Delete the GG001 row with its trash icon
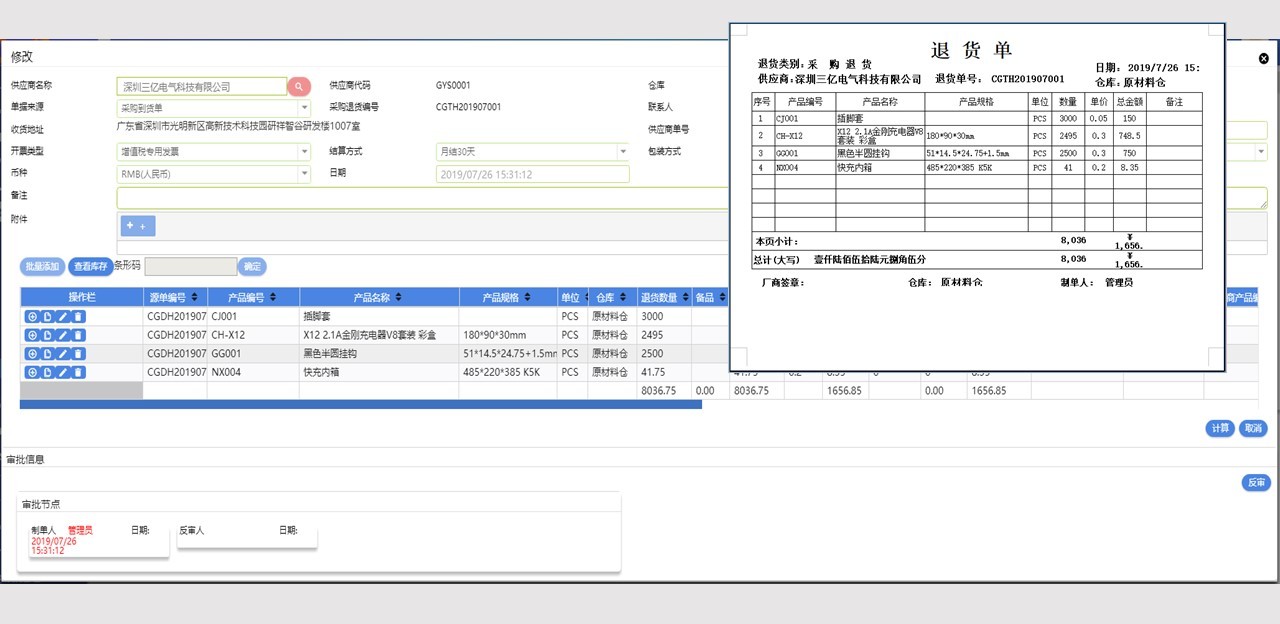The height and width of the screenshot is (624, 1280). 79,354
